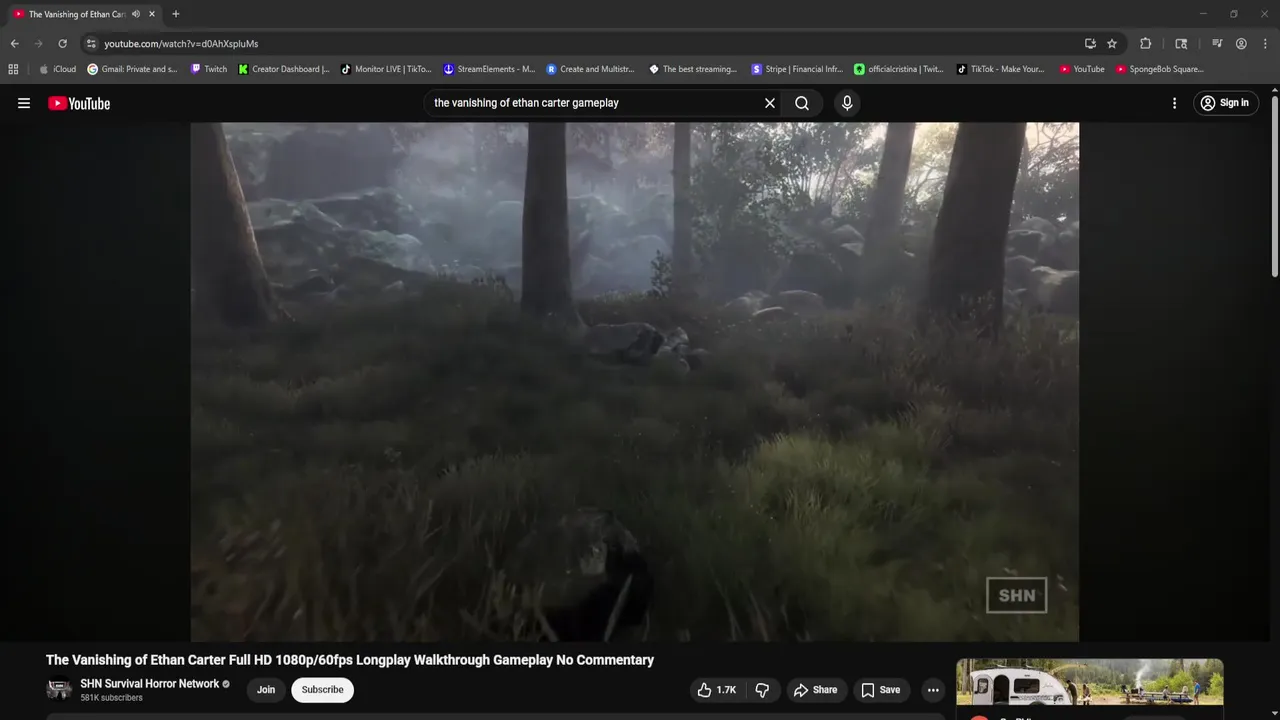
Task: Open the SpongeBob Square bookmark
Action: click(x=1159, y=69)
